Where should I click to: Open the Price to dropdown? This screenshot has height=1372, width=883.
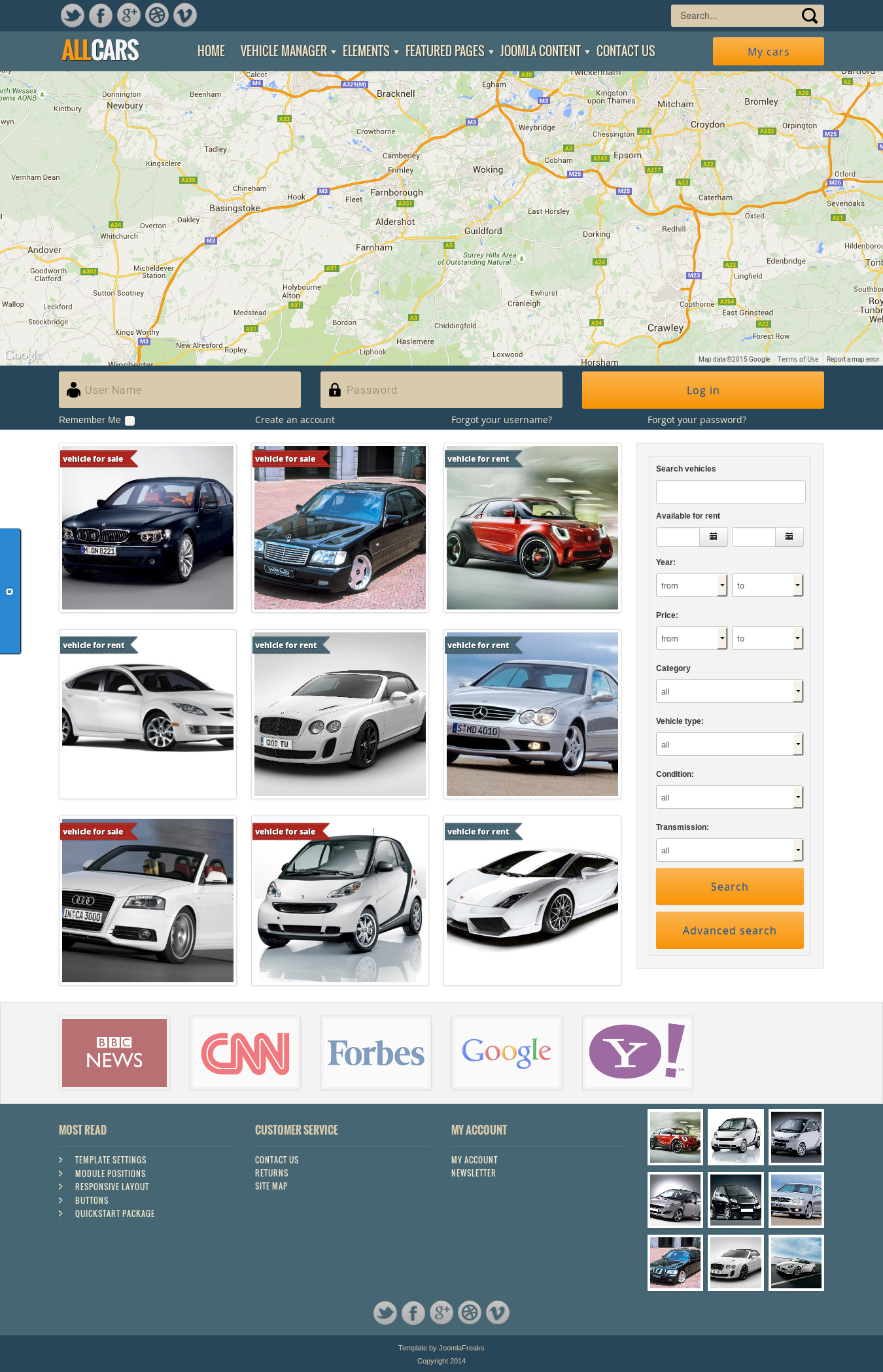pos(767,638)
